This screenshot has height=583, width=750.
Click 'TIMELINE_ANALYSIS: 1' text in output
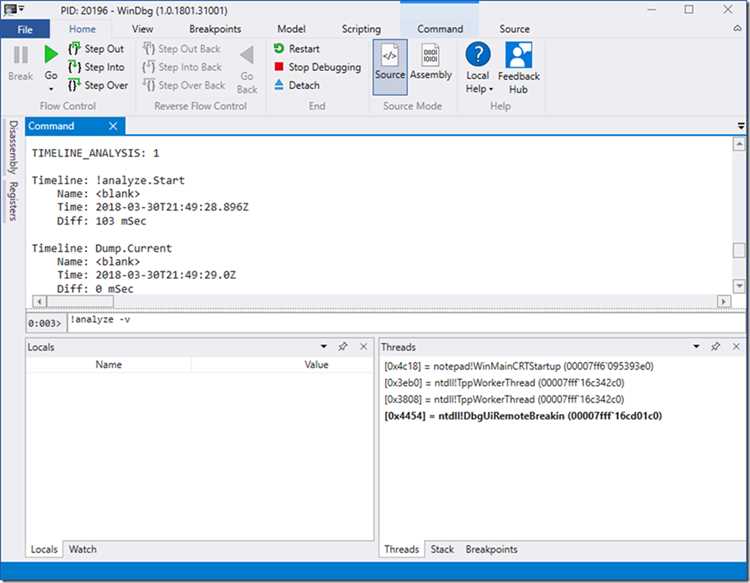pos(95,153)
